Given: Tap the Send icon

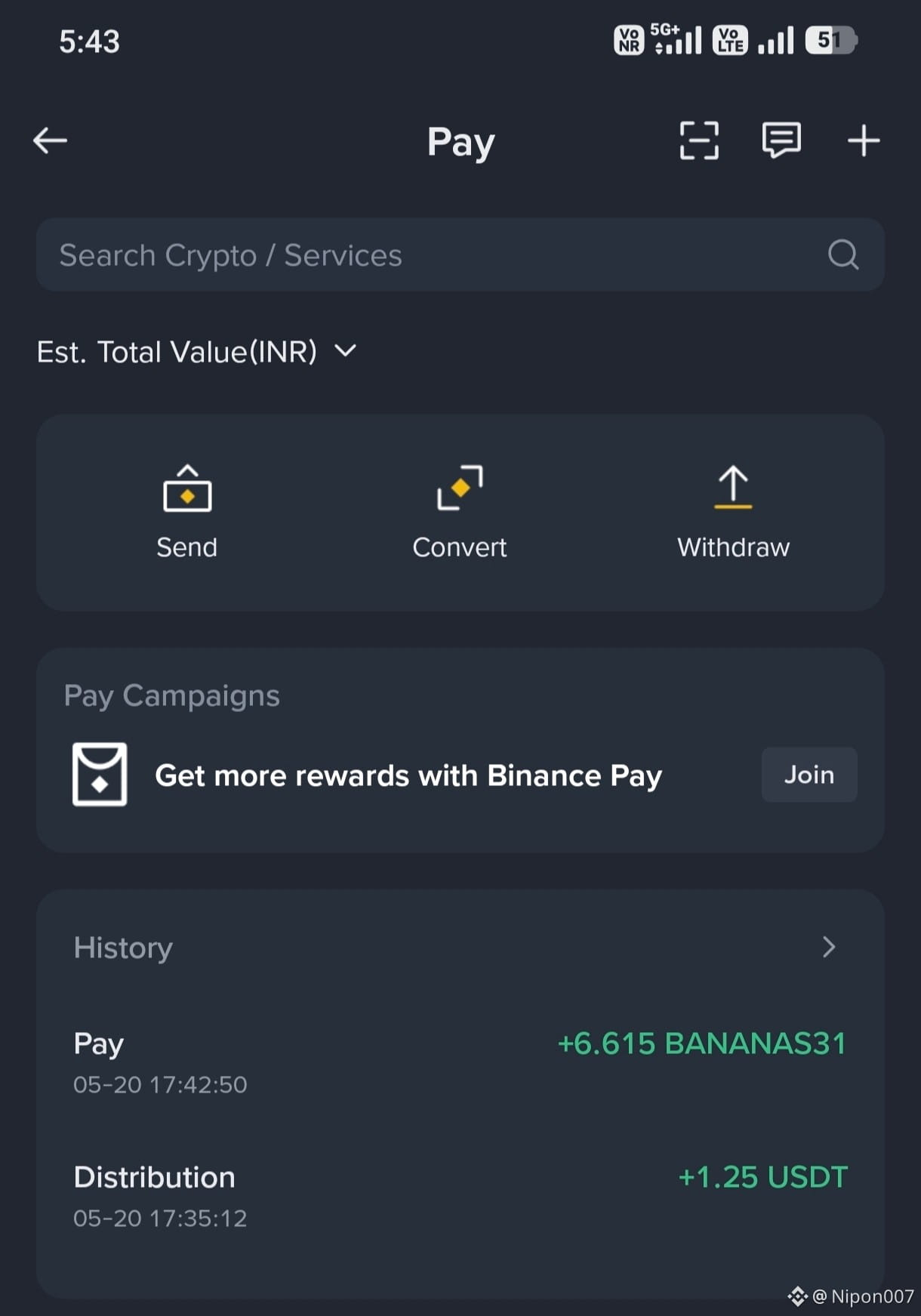Looking at the screenshot, I should [x=187, y=488].
